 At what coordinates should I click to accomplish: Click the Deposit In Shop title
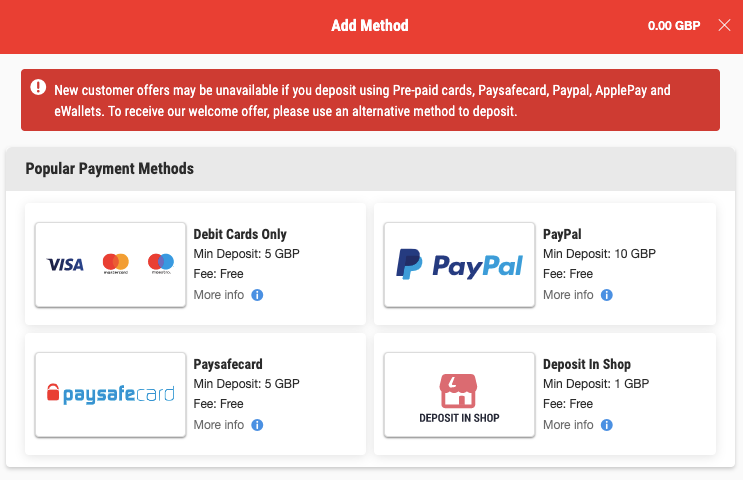tap(587, 364)
